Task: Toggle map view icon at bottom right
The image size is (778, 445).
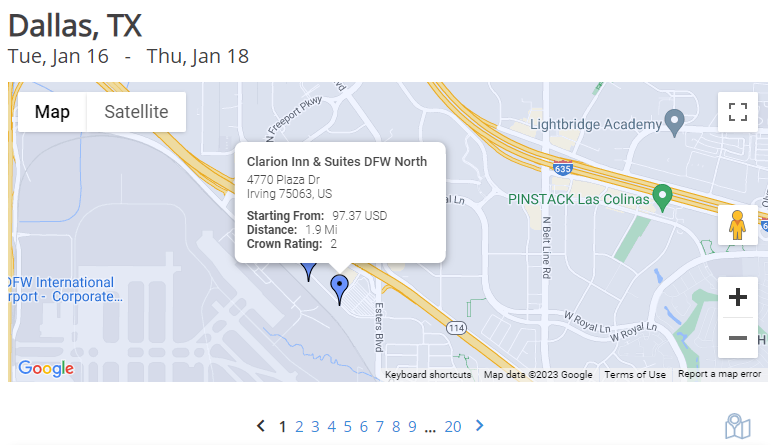Action: [x=737, y=427]
